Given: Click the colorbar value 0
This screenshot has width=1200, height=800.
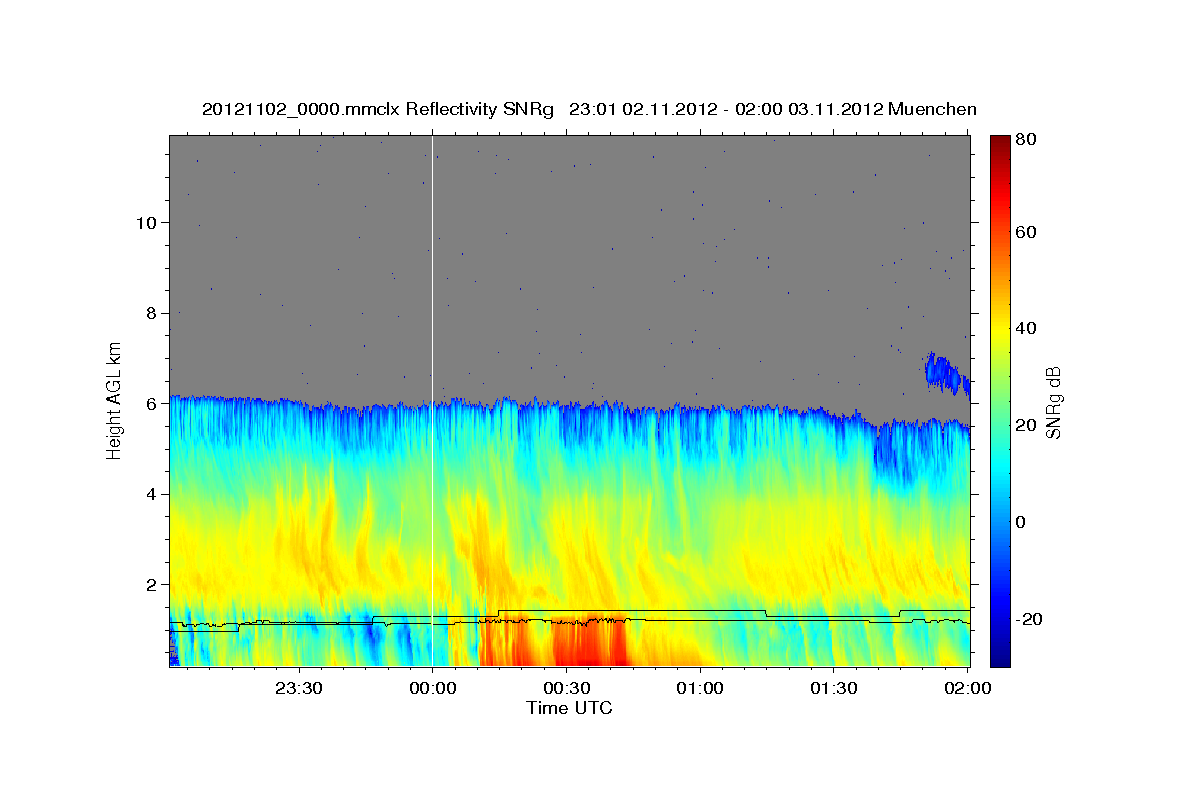Looking at the screenshot, I should (1023, 523).
